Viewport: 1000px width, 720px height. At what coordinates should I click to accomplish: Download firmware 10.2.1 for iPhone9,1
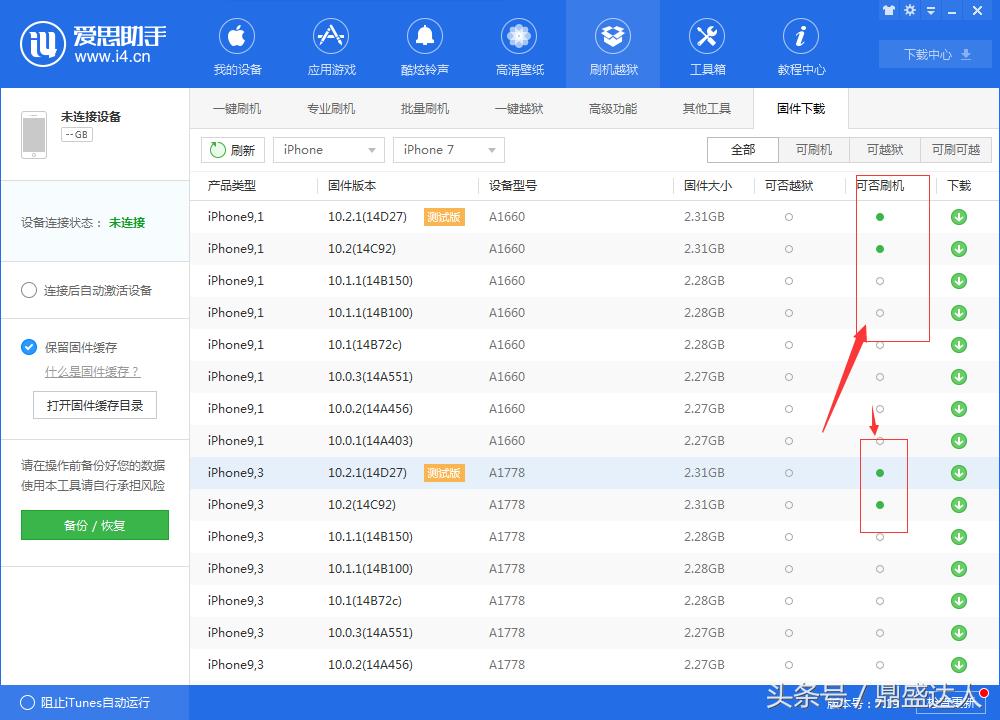tap(958, 216)
